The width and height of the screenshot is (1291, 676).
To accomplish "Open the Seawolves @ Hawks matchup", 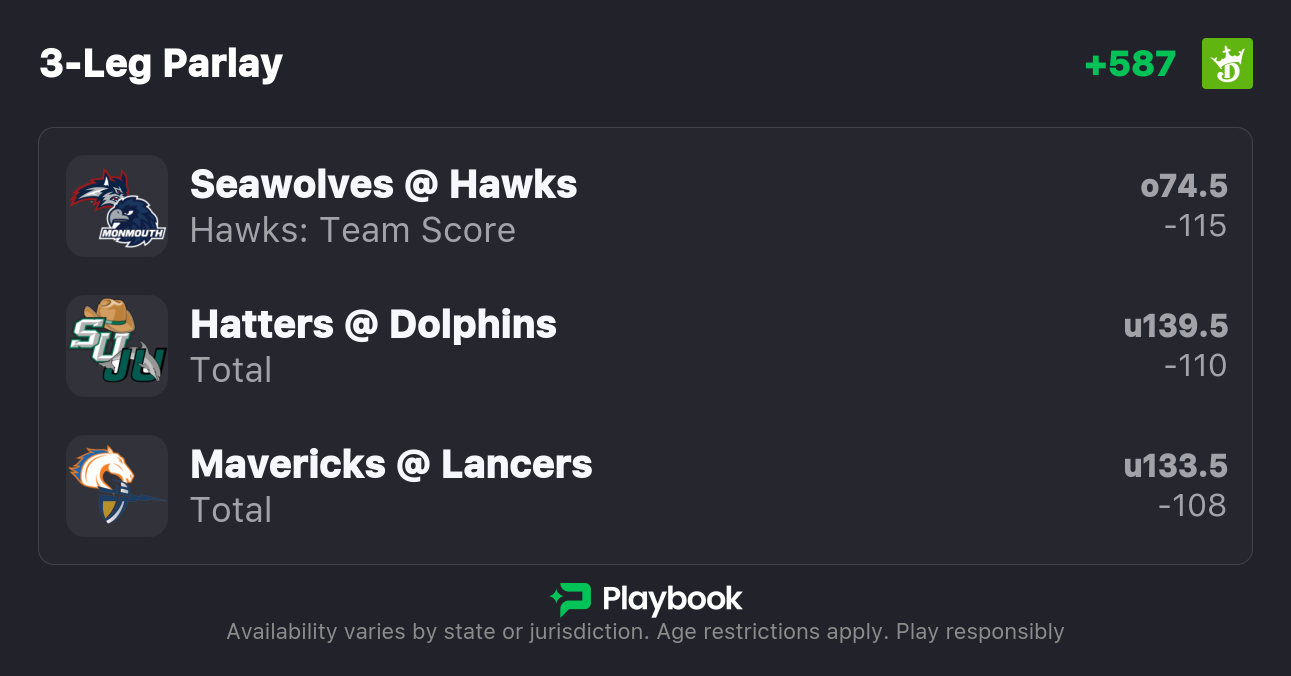I will pyautogui.click(x=383, y=184).
